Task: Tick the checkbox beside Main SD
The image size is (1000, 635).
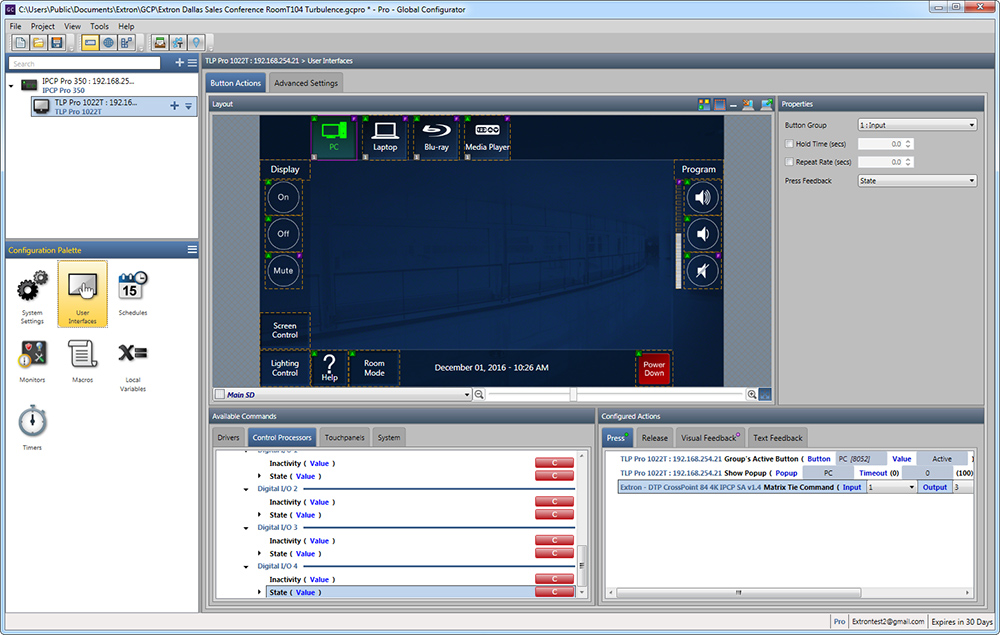Action: [220, 395]
